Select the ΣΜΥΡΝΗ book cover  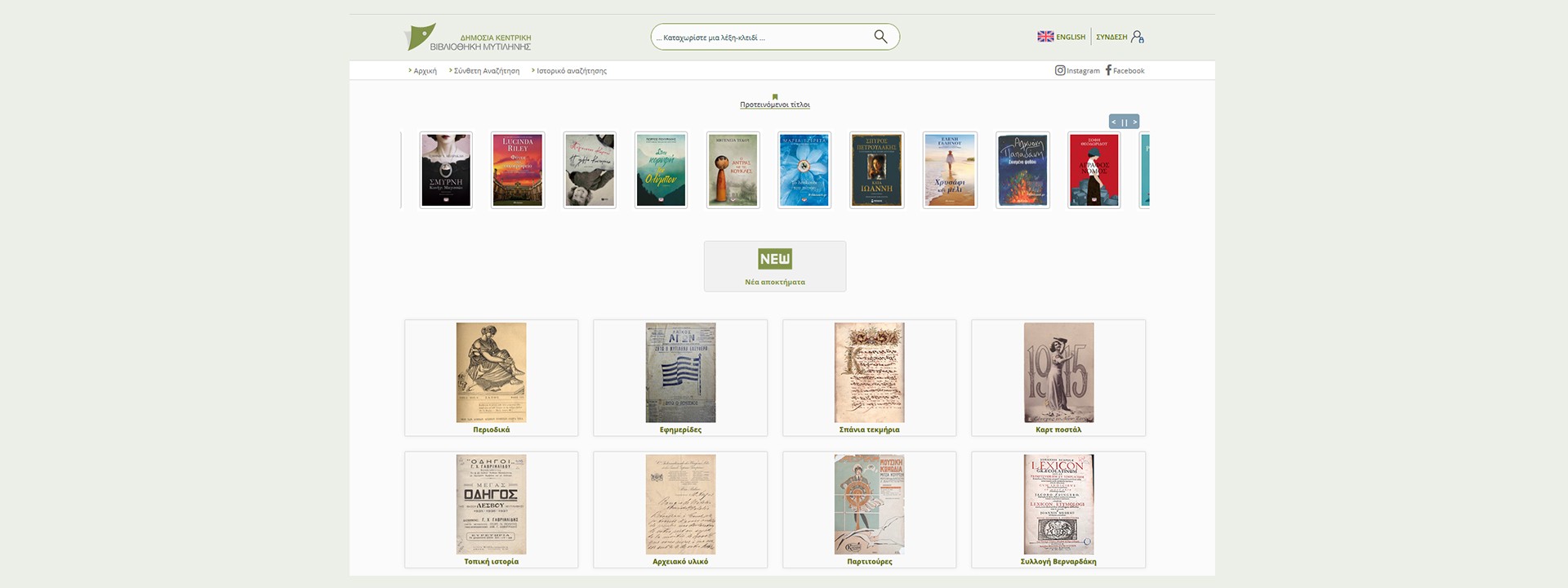pyautogui.click(x=446, y=170)
